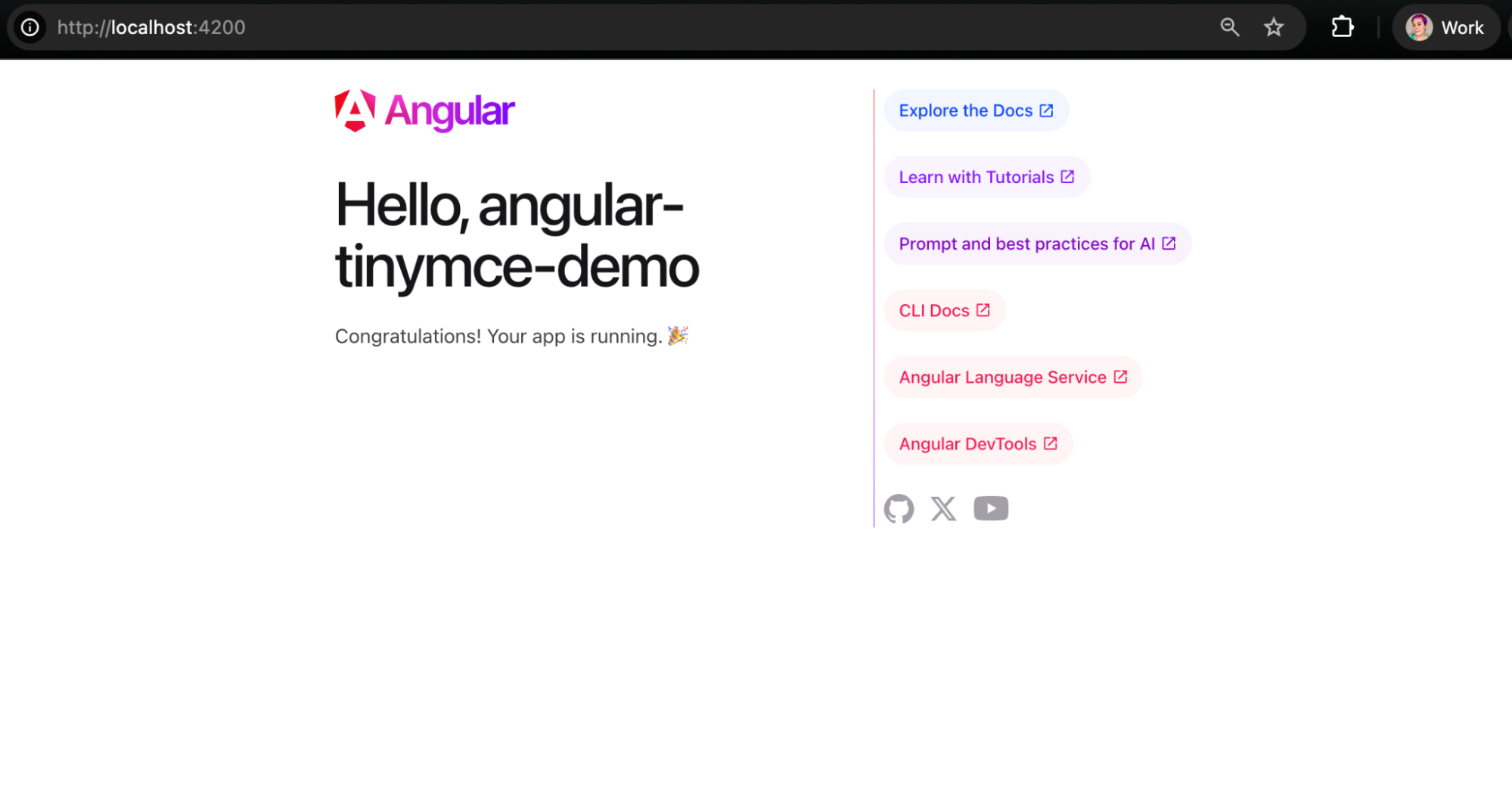Click the site information icon in address bar
The width and height of the screenshot is (1512, 798).
[29, 27]
